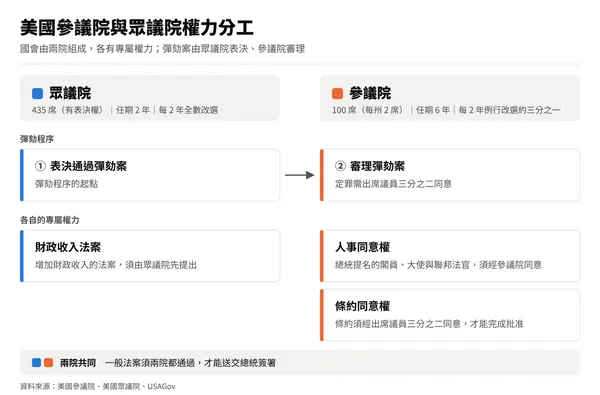This screenshot has width=600, height=395.
Task: Click the section label 各自的專屬權力
Action: point(50,220)
